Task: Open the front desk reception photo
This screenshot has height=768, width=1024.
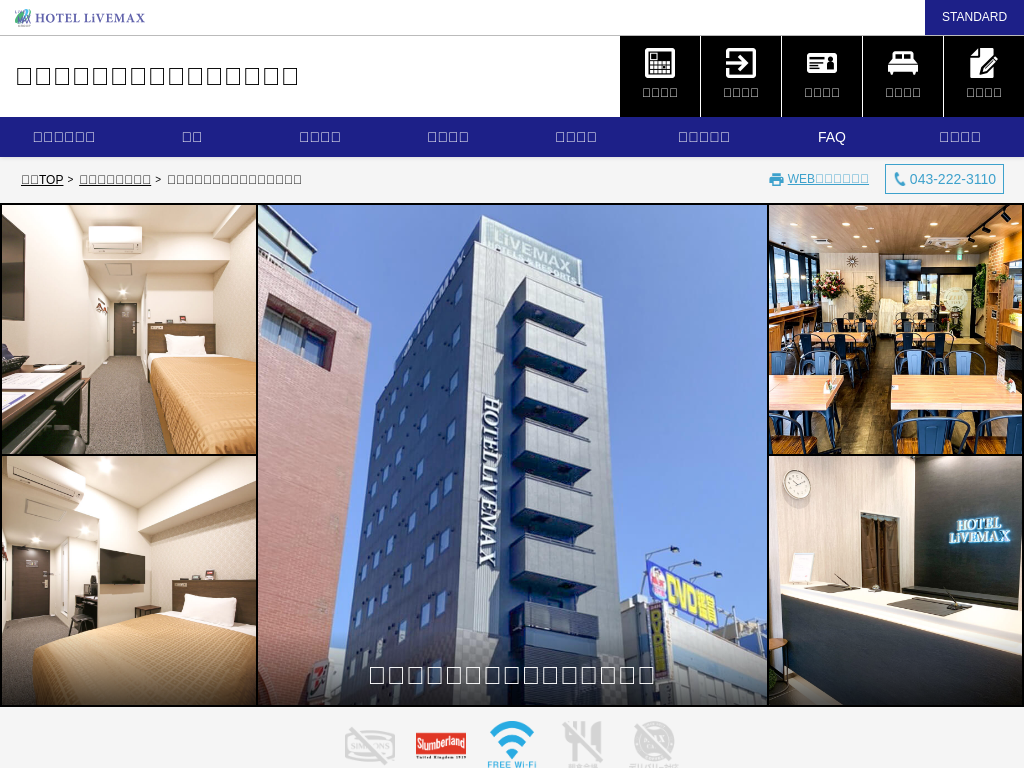Action: (895, 581)
